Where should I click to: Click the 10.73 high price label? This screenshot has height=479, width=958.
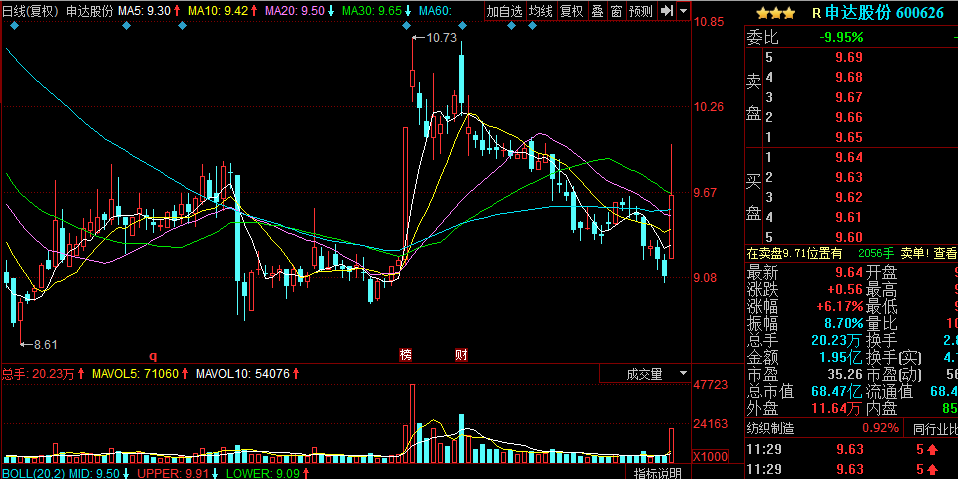coord(441,38)
